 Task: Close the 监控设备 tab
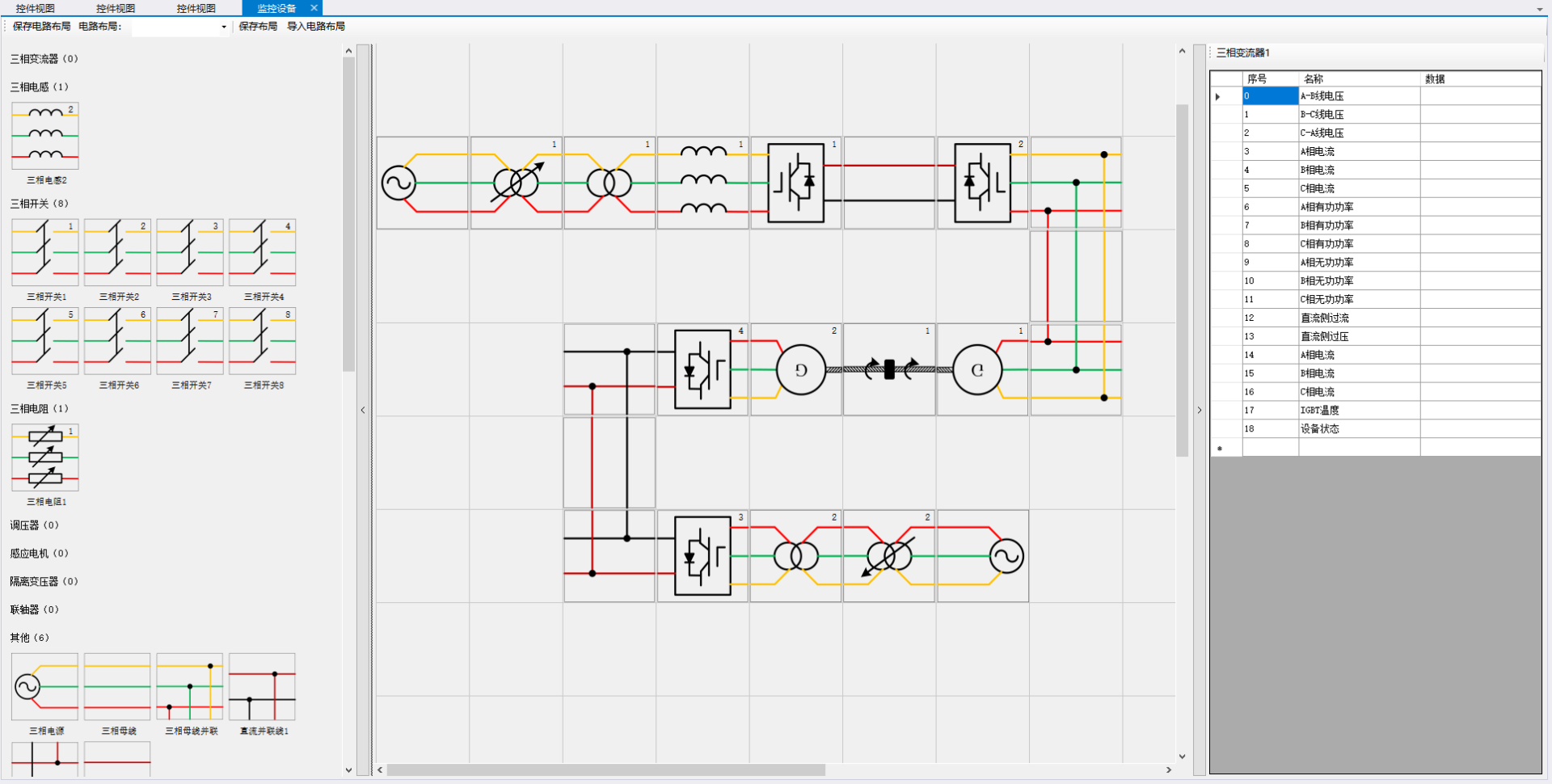[314, 8]
